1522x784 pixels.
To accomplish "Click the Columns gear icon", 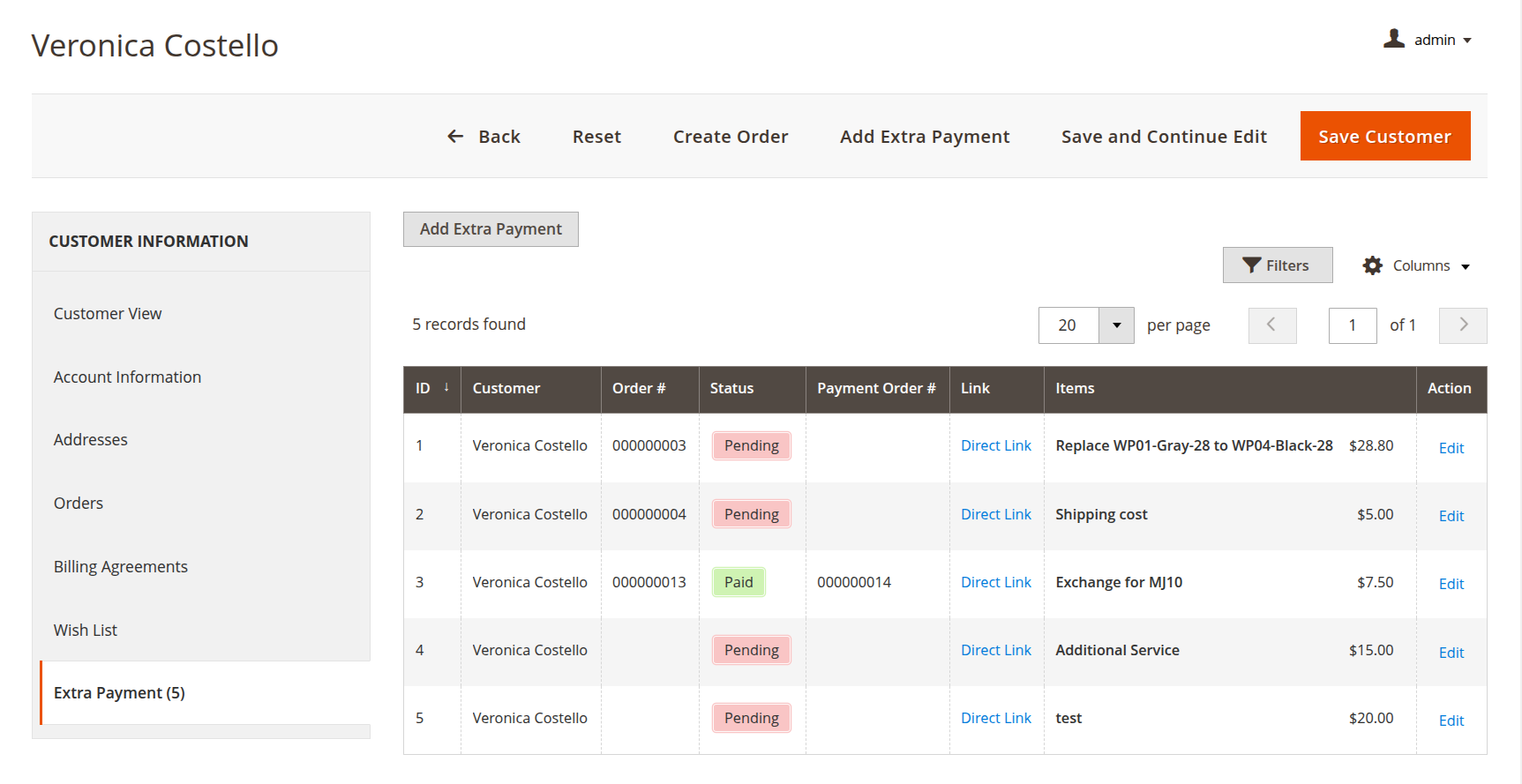I will [1372, 265].
